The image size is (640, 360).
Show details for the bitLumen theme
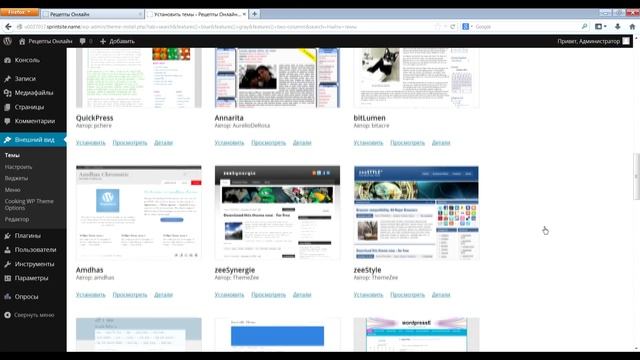click(x=441, y=142)
